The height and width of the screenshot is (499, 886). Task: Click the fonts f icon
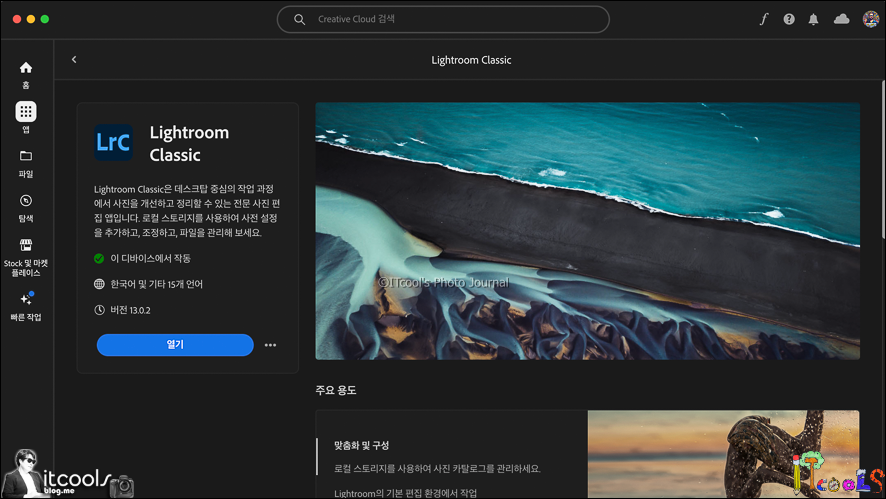coord(764,19)
